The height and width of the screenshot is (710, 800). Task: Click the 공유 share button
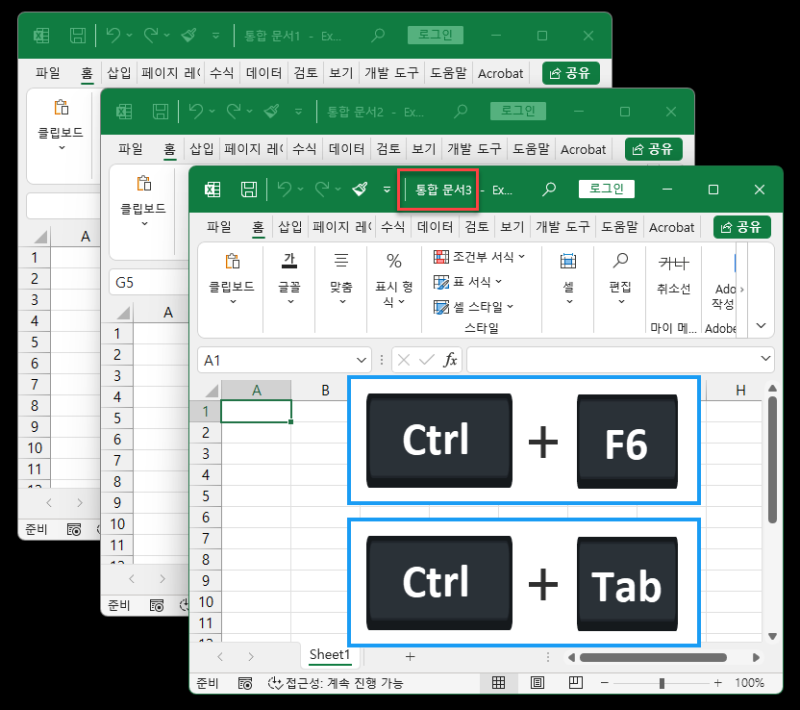tap(741, 227)
